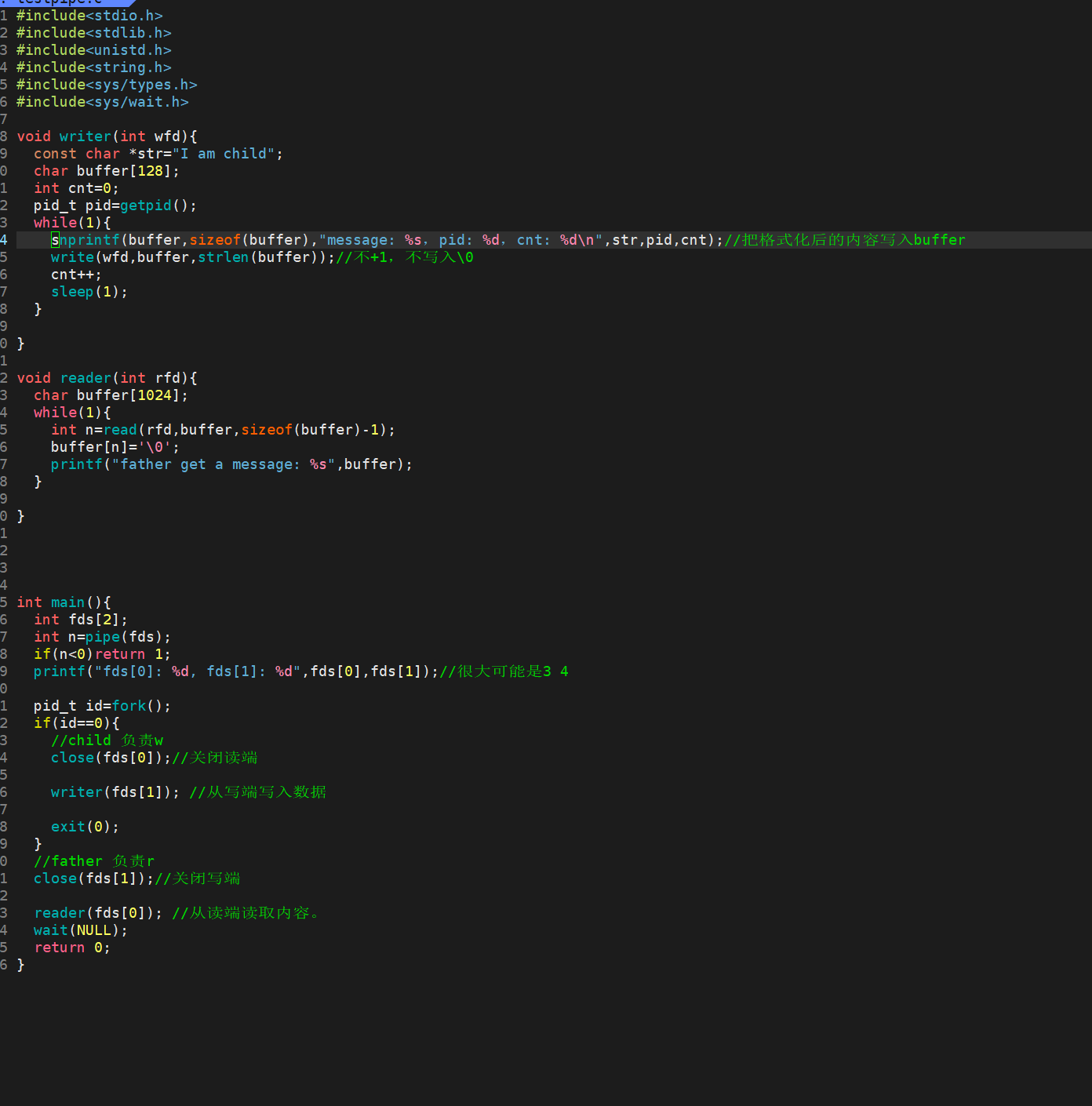The width and height of the screenshot is (1092, 1106).
Task: Click the write(wfd,buffer,strlen(buffer)) call
Action: [x=193, y=257]
